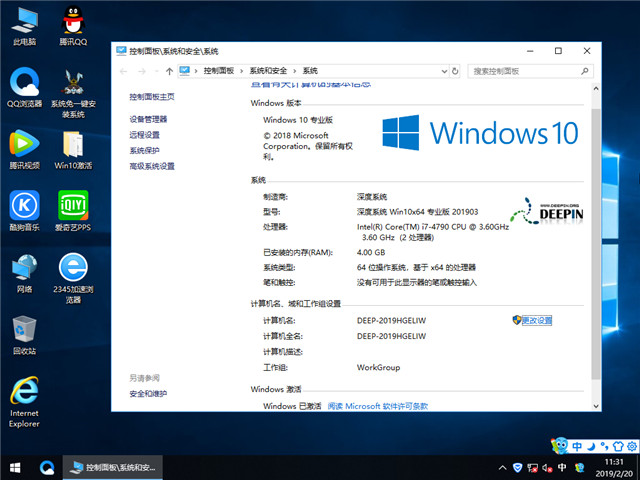640x480 pixels.
Task: Select the 网络 desktop icon
Action: [x=24, y=273]
